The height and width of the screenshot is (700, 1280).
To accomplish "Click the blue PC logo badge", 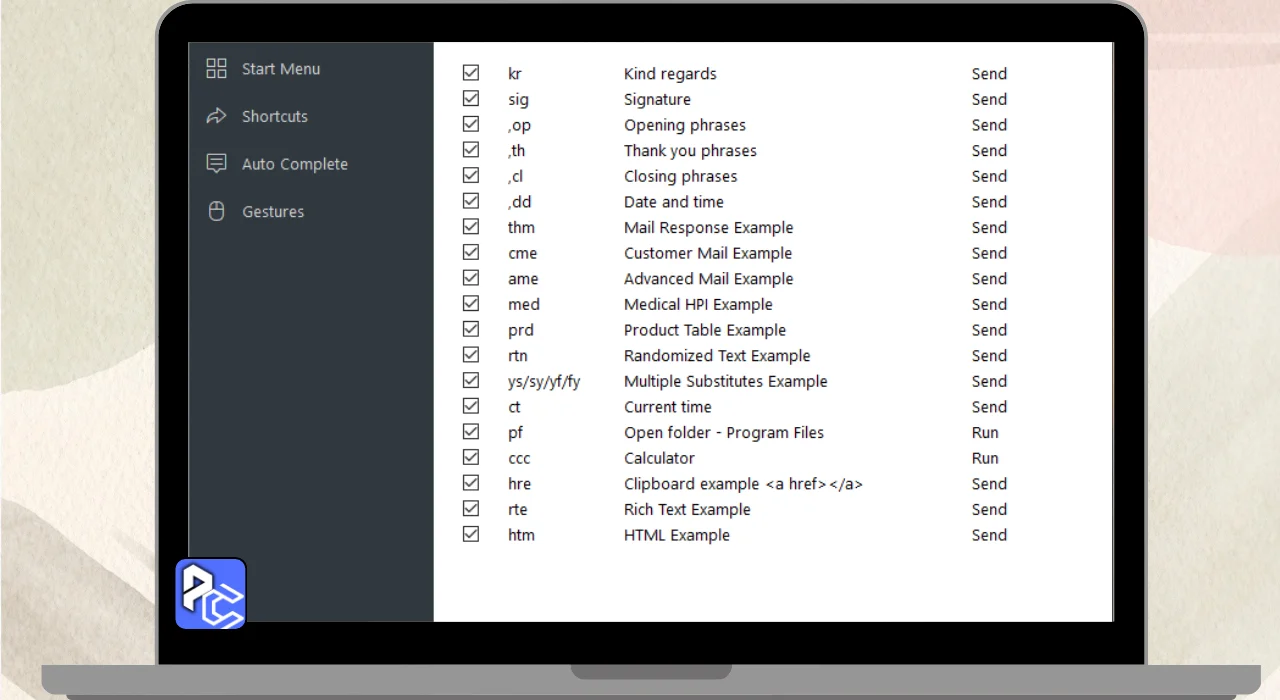I will (x=211, y=594).
